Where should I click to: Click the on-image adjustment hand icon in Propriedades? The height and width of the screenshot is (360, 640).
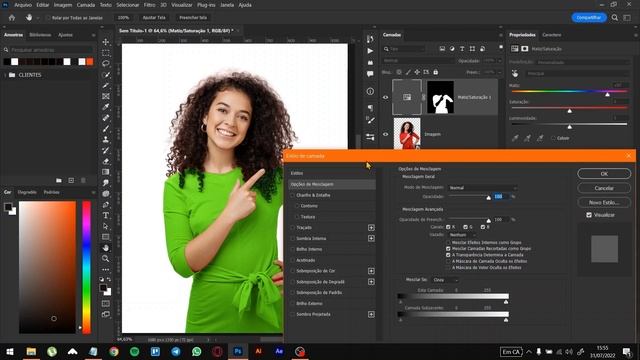(515, 73)
